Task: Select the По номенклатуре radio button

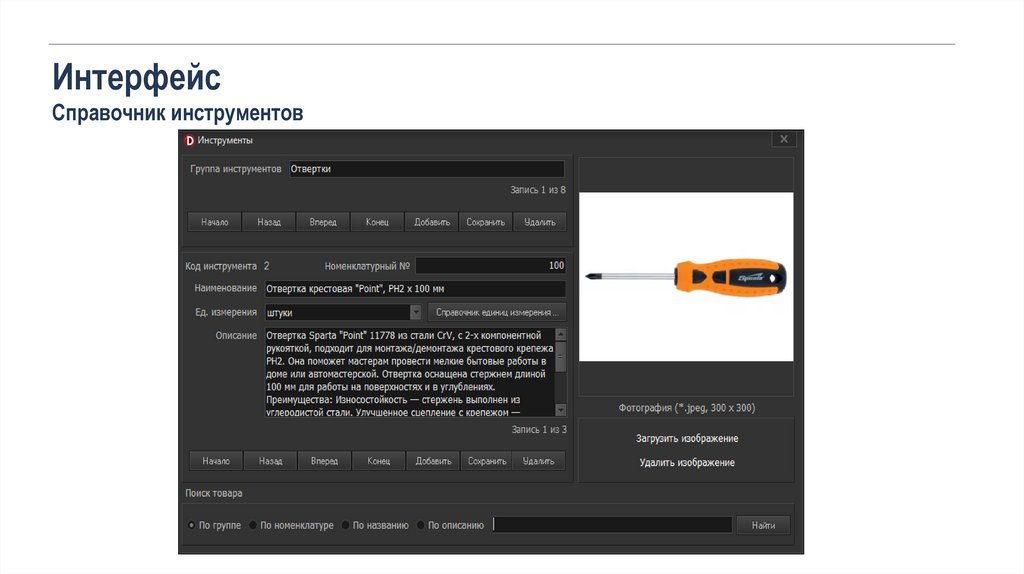Action: coord(253,525)
